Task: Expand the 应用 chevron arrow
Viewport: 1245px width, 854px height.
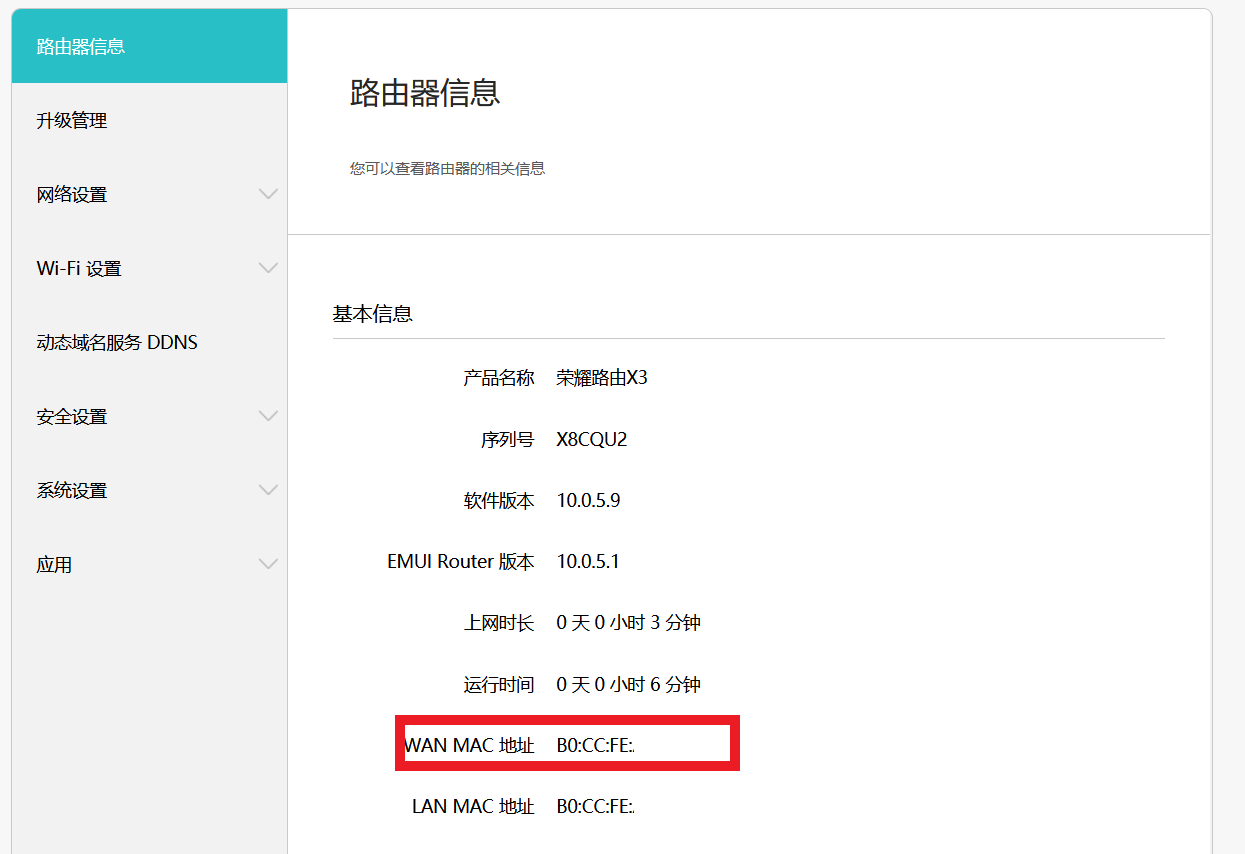Action: pos(268,564)
